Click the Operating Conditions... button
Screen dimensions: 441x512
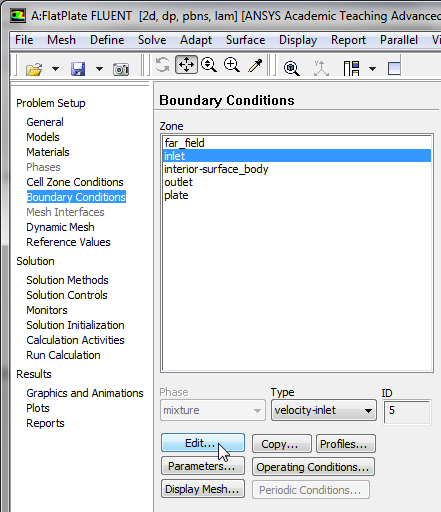click(x=313, y=467)
